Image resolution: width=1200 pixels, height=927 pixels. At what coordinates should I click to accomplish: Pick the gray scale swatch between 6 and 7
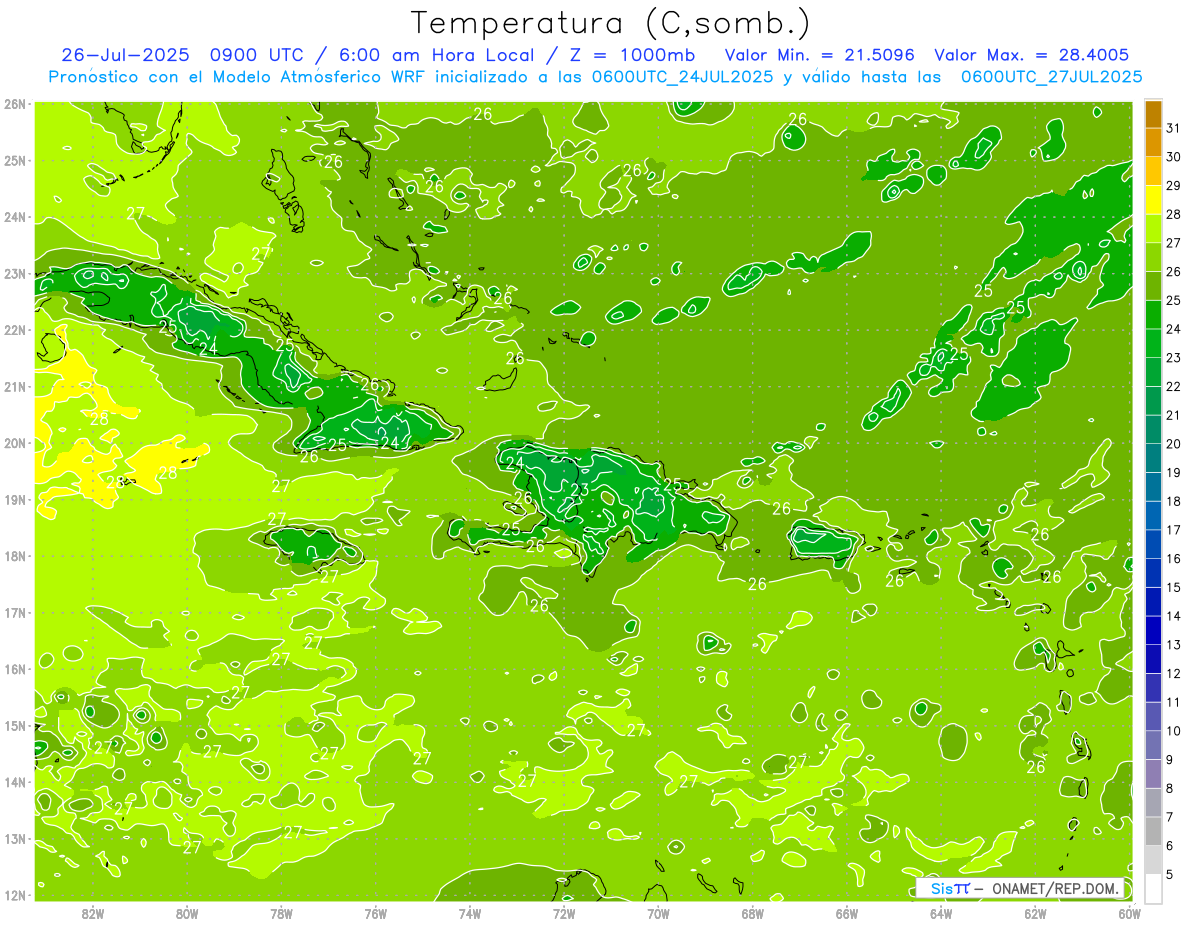(1153, 831)
